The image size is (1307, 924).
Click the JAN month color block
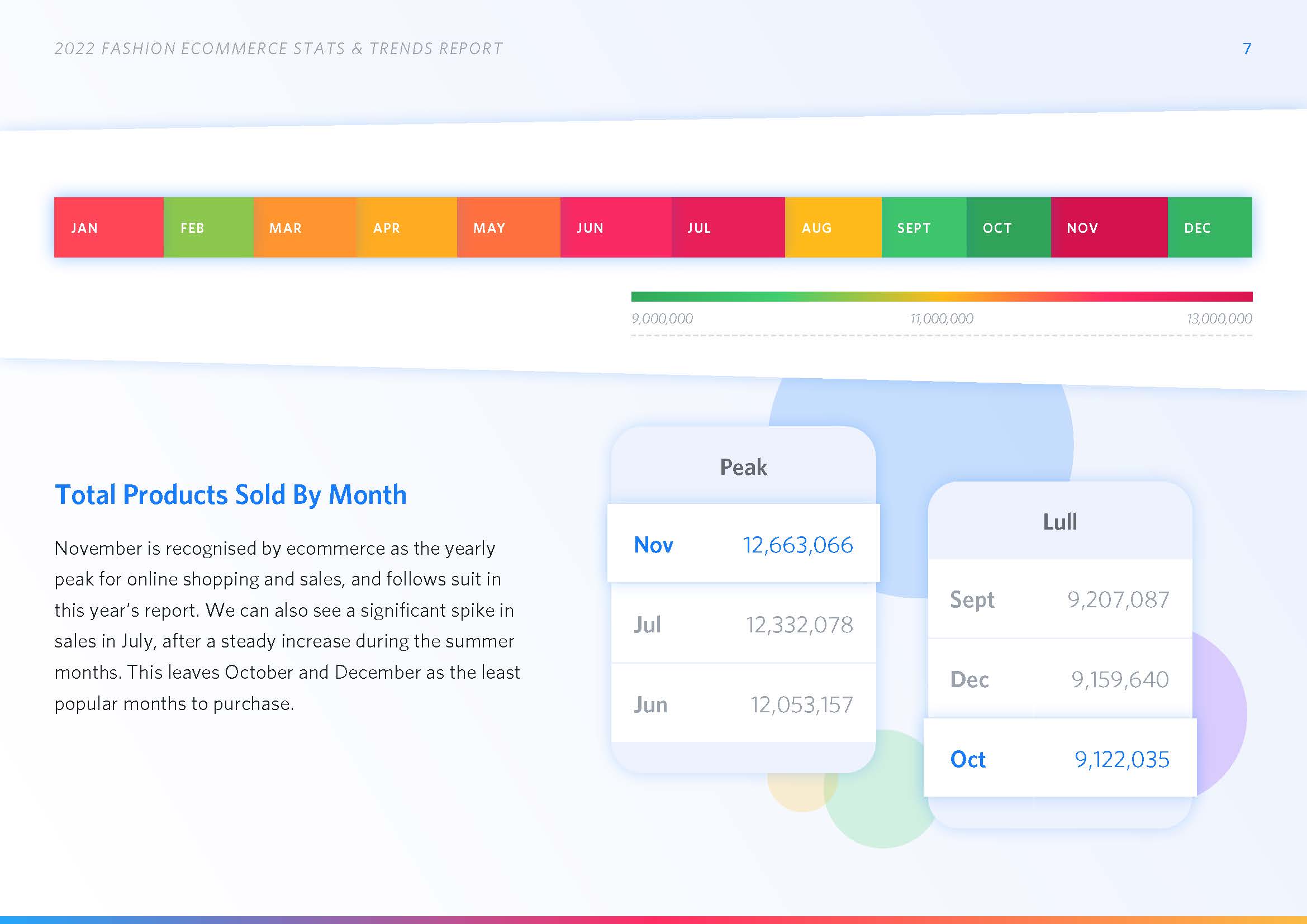coord(109,227)
